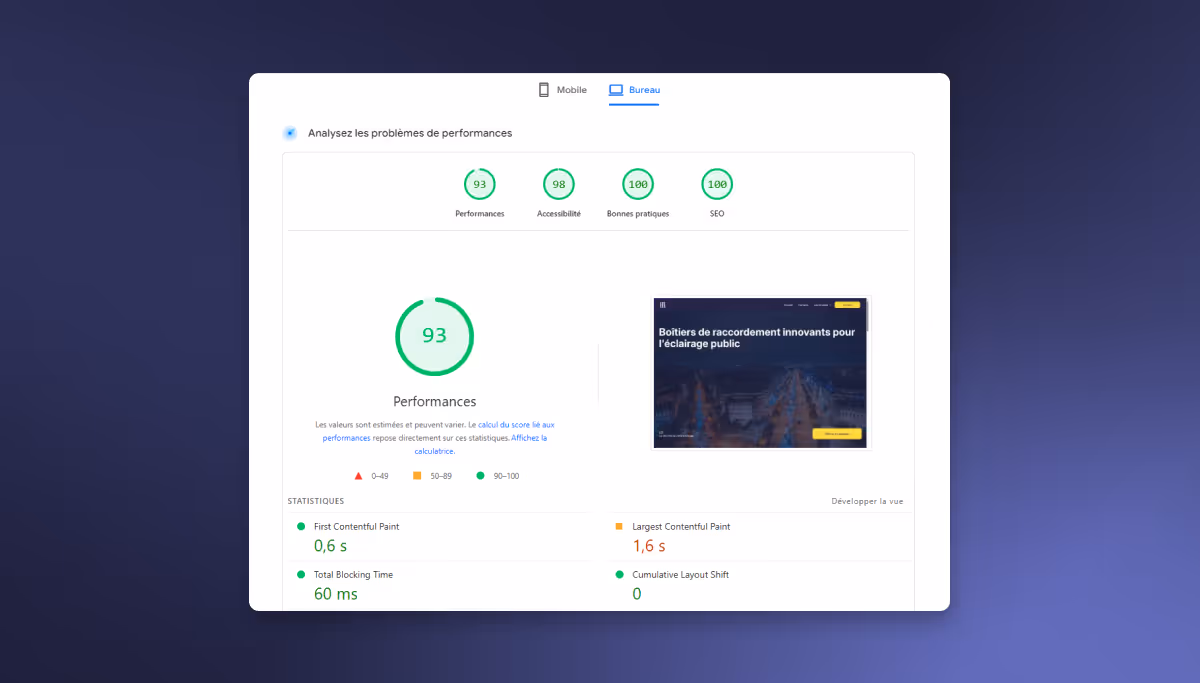The image size is (1200, 683).
Task: Click the large 93 Performances circle gauge
Action: [x=434, y=336]
